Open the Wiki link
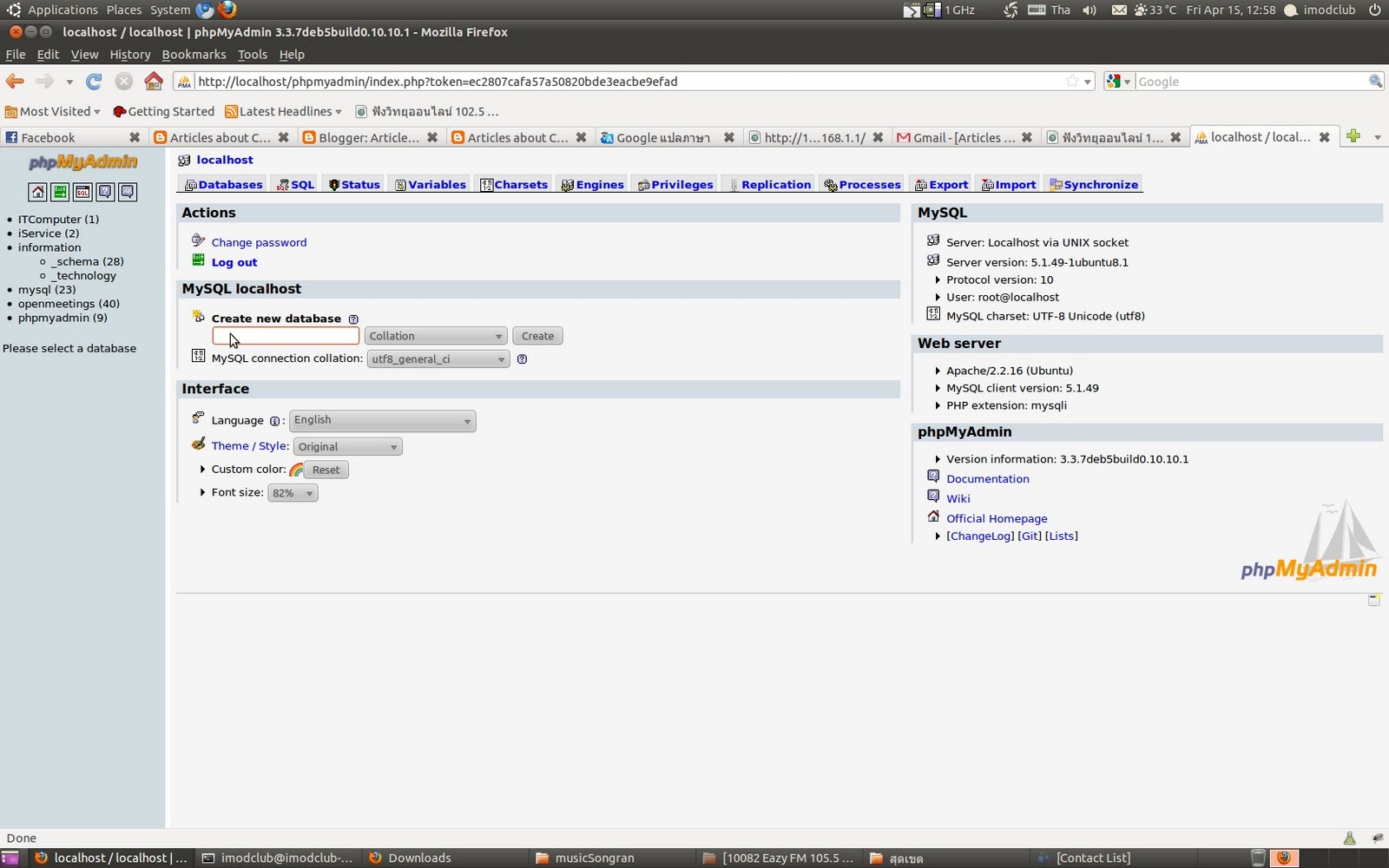Screen dimensions: 1389x868 click(958, 499)
